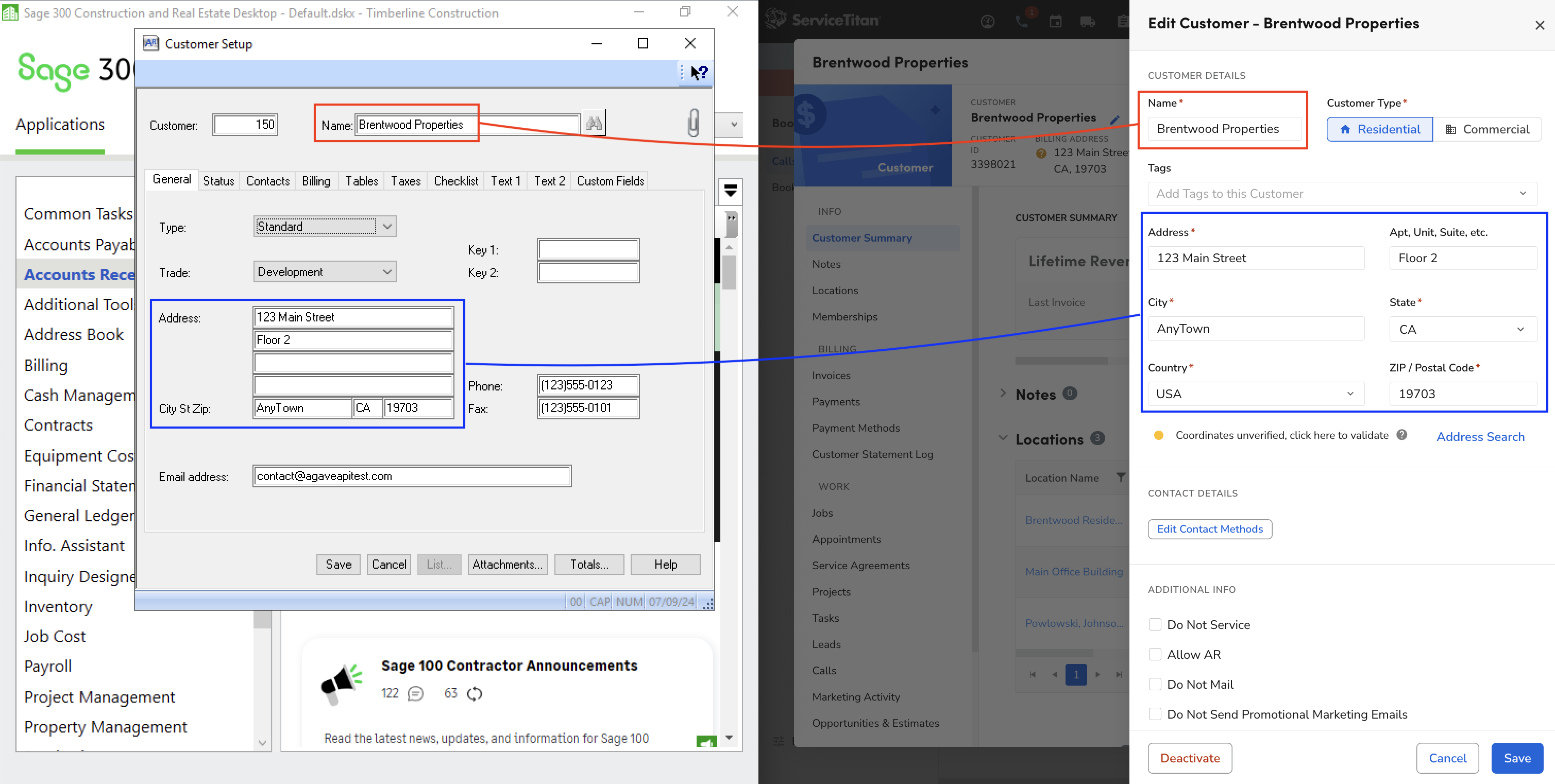Viewport: 1555px width, 784px height.
Task: Click the Sage announcements panel vertical scrollbar thumb
Action: point(729,271)
